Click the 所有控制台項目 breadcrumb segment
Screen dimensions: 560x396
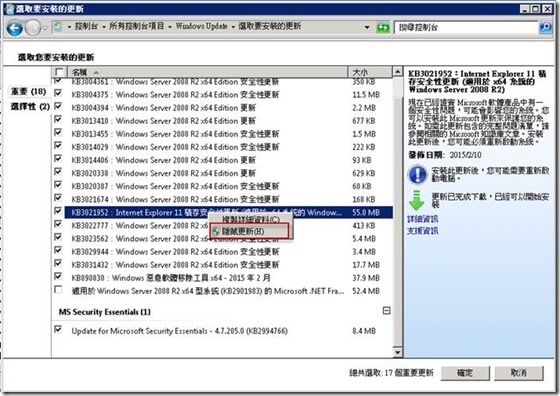click(x=136, y=26)
